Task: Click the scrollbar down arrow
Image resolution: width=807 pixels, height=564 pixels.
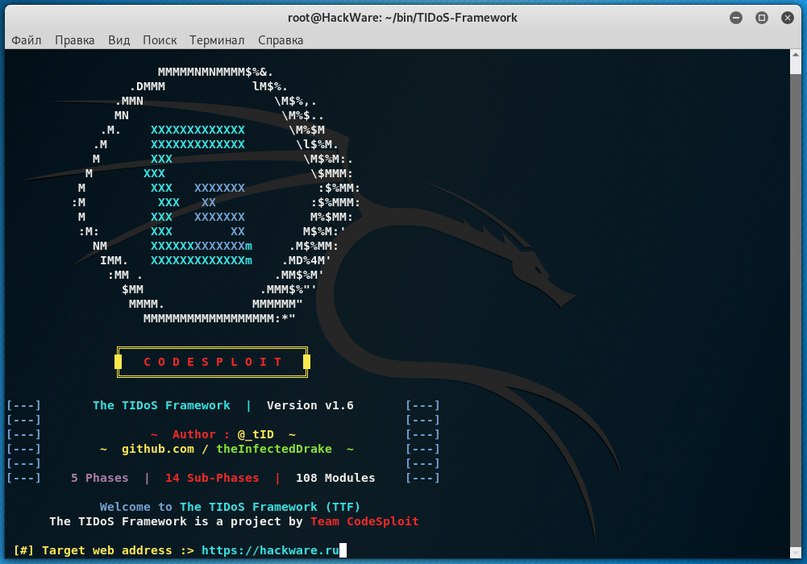Action: [795, 553]
